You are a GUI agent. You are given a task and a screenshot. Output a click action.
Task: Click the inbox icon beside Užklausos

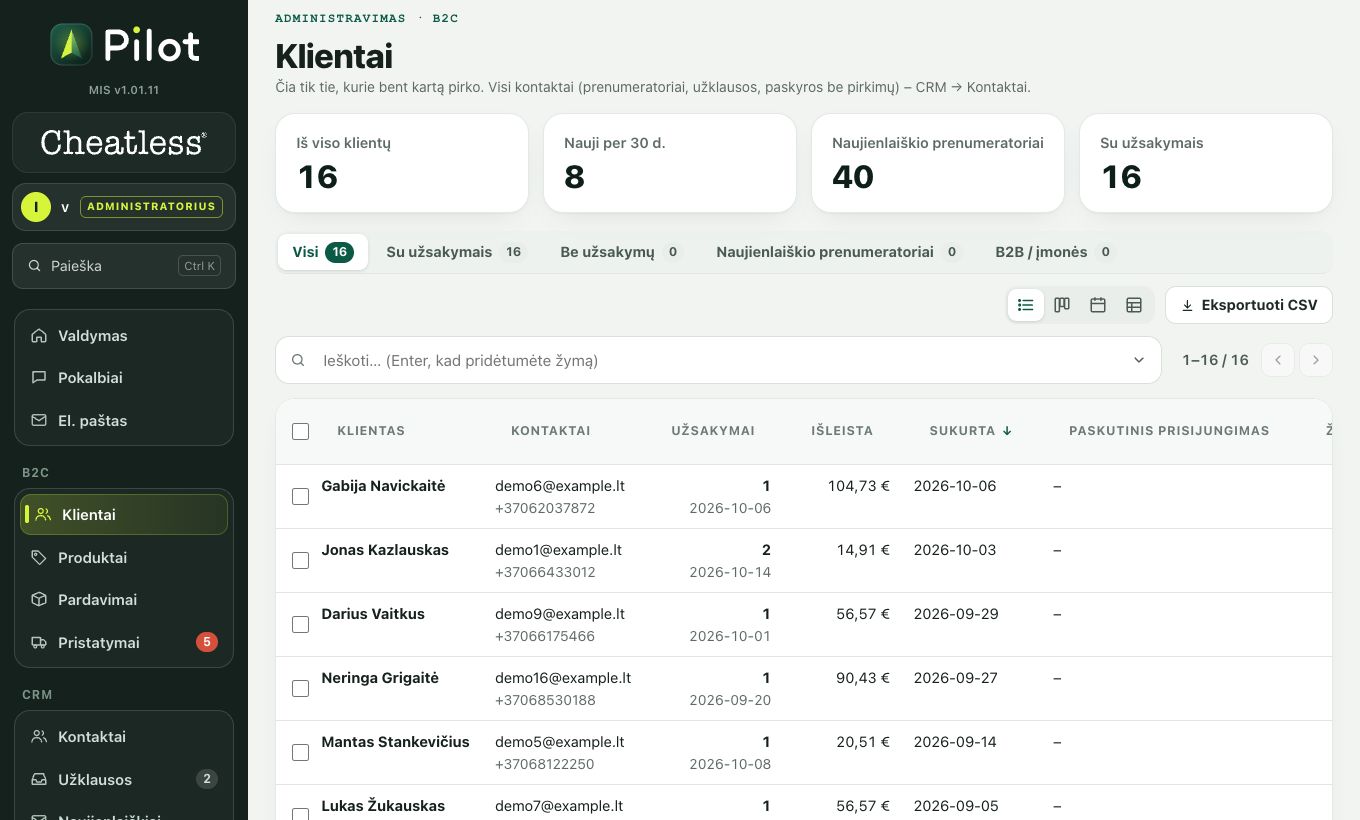[x=39, y=780]
